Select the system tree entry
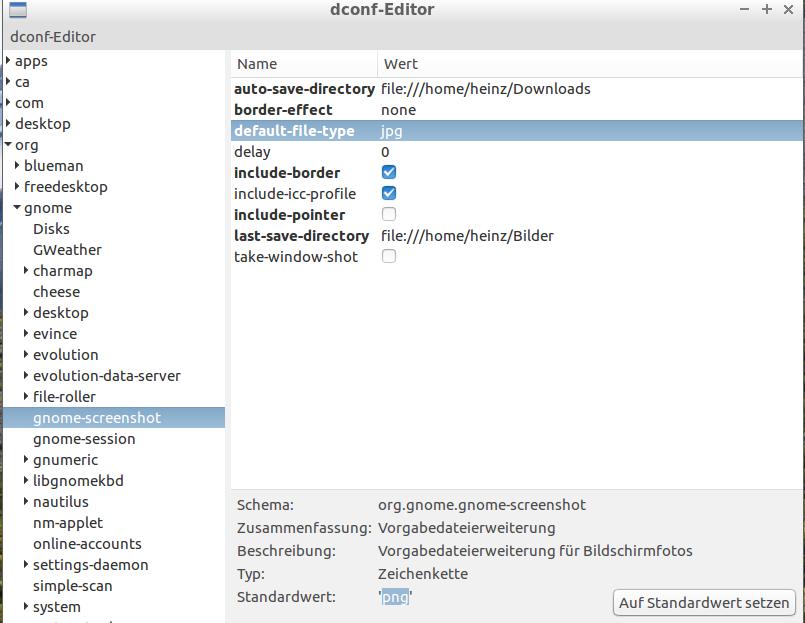805x623 pixels. coord(56,607)
